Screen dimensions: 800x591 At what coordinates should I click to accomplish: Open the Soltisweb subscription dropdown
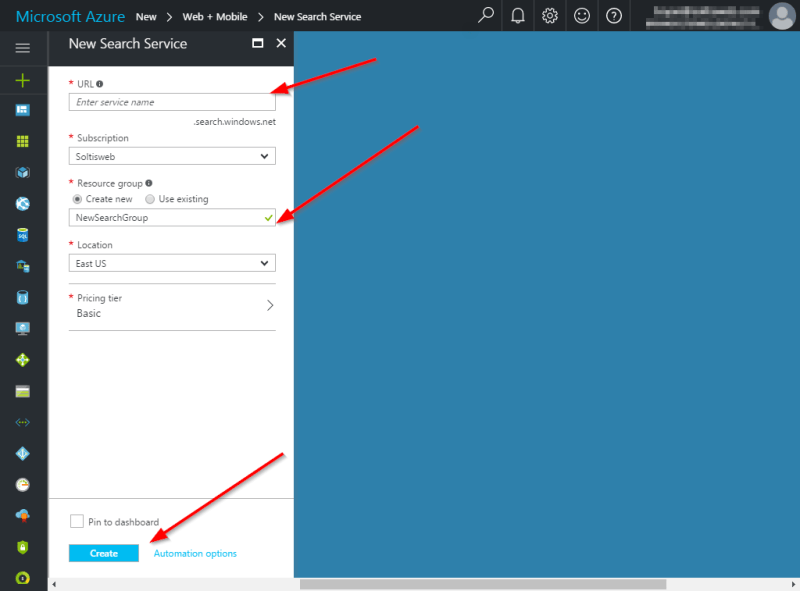click(171, 156)
